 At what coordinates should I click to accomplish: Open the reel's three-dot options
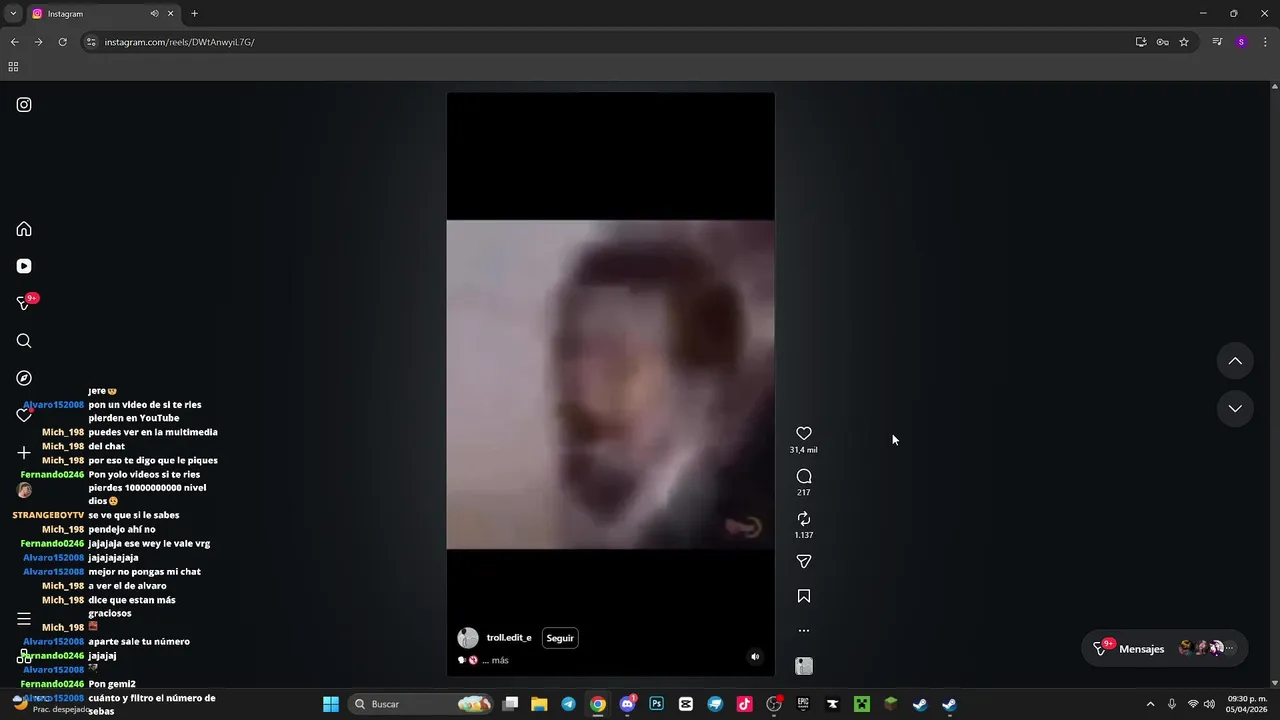coord(804,631)
